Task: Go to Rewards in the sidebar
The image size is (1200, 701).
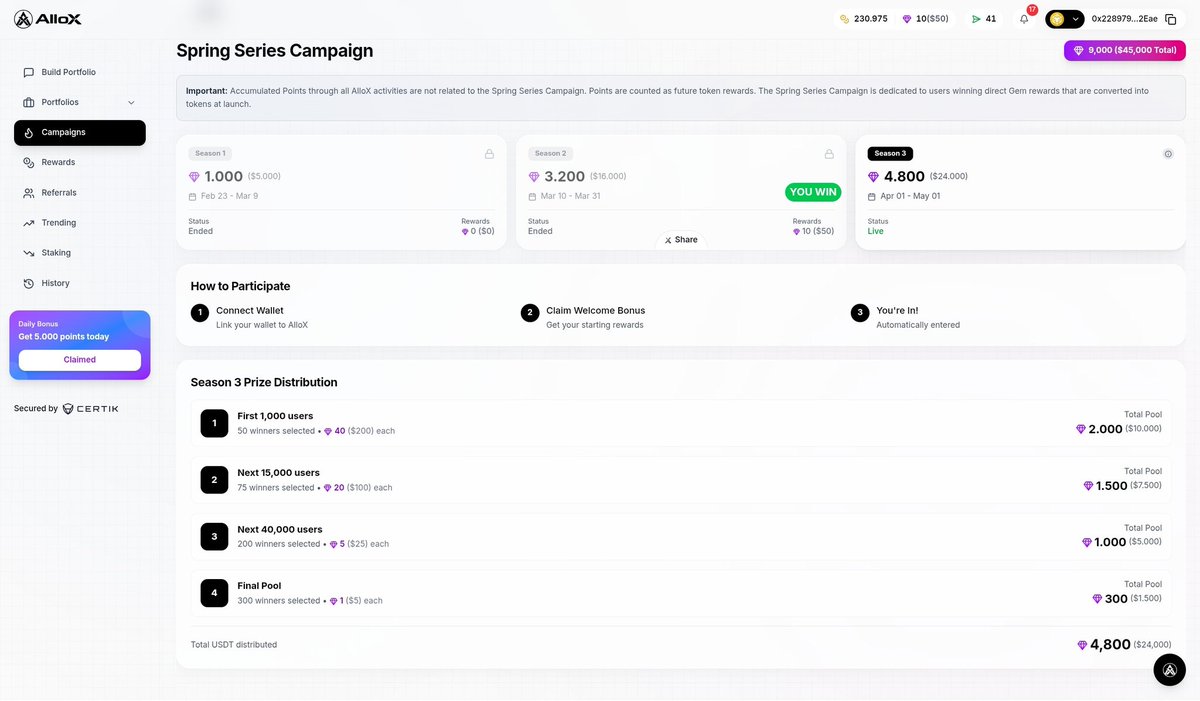Action: (80, 162)
